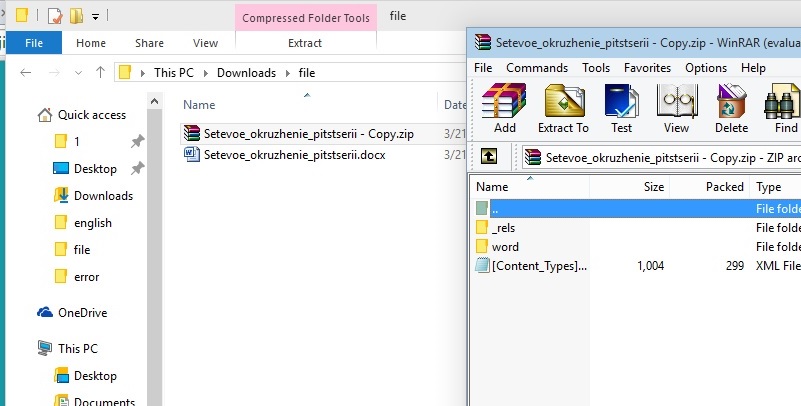
Task: Click This PC in the address bar
Action: pos(174,73)
